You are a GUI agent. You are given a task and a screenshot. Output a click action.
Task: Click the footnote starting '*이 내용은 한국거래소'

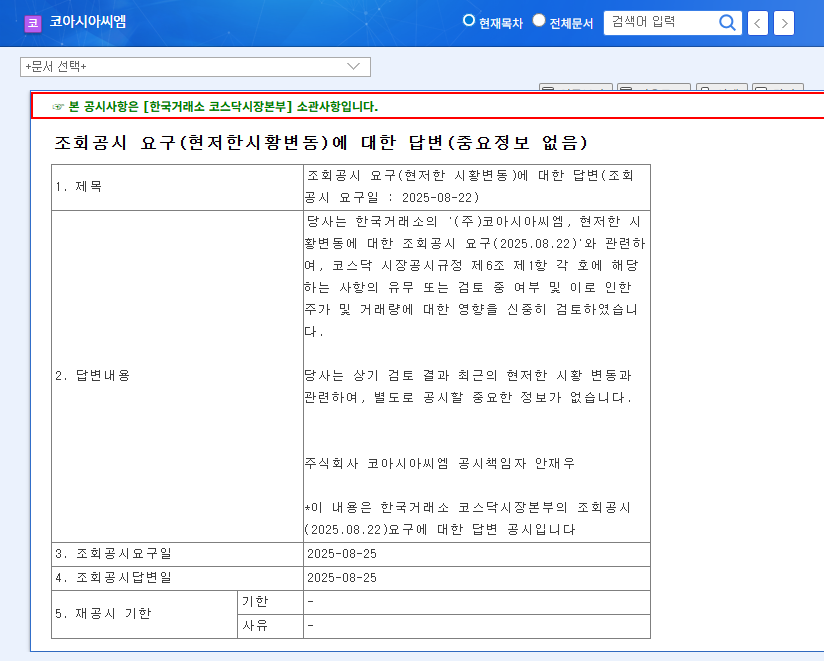467,518
